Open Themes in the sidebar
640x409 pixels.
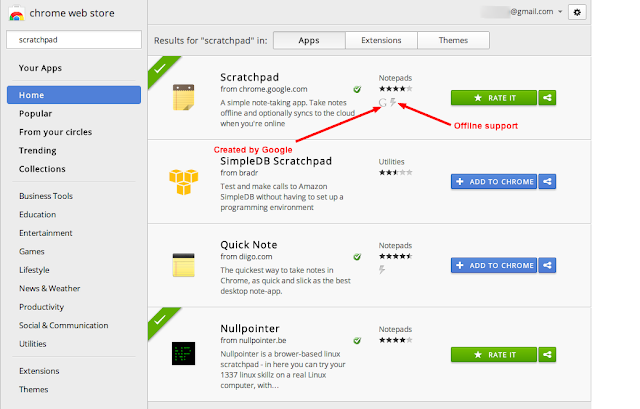[33, 389]
